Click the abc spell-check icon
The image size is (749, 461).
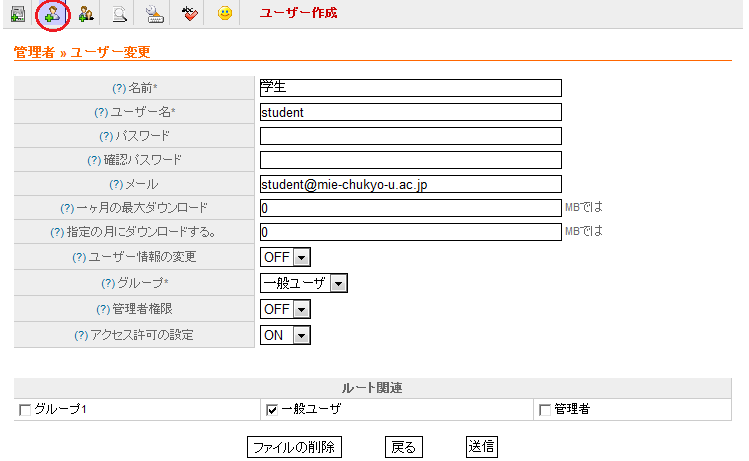tap(189, 14)
